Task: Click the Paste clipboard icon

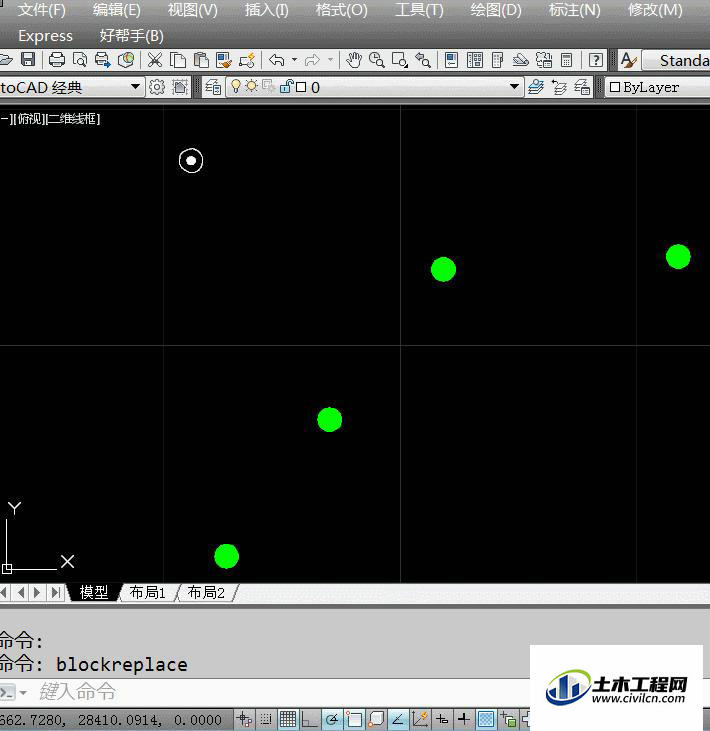Action: tap(201, 60)
